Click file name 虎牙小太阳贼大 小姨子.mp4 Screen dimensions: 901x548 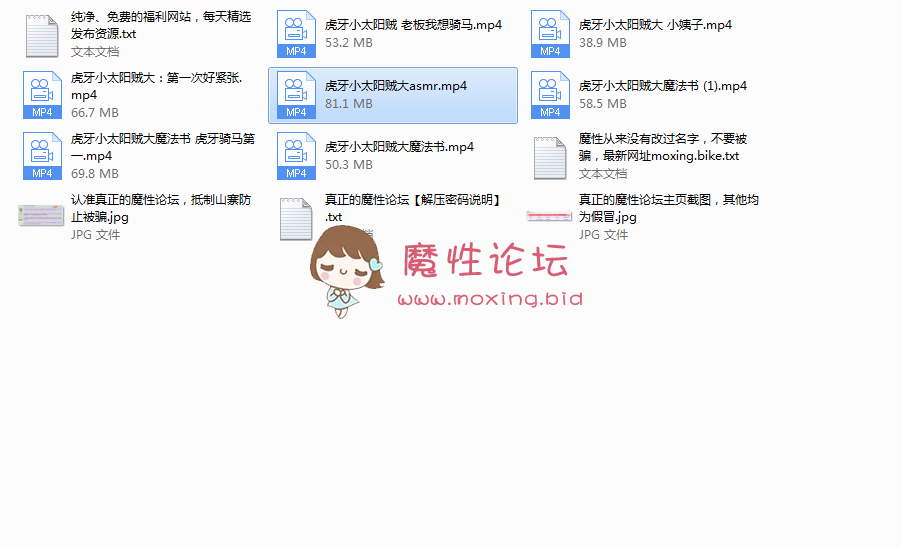655,25
